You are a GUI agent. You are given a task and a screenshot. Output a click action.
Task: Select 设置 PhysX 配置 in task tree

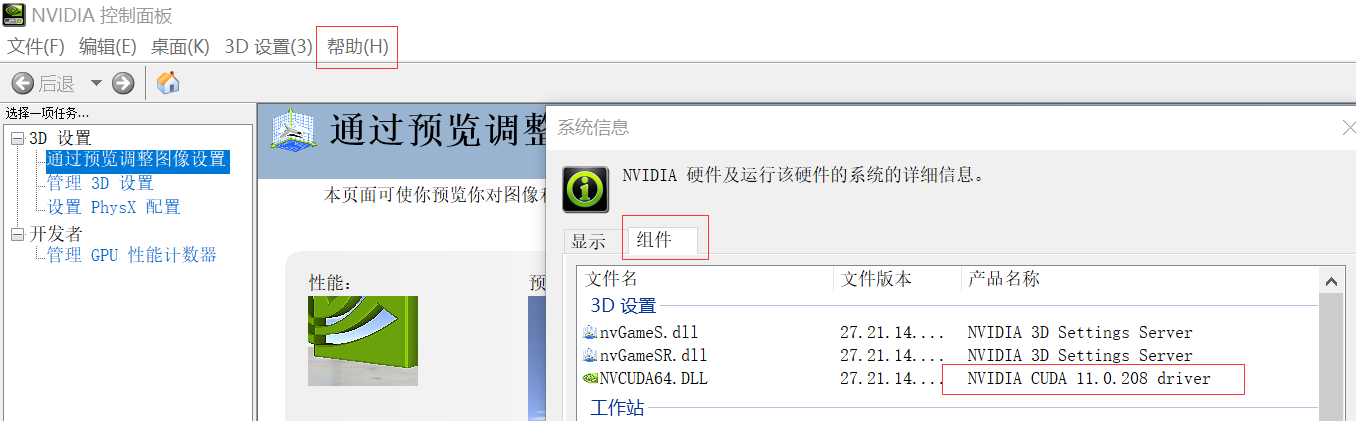pyautogui.click(x=114, y=207)
